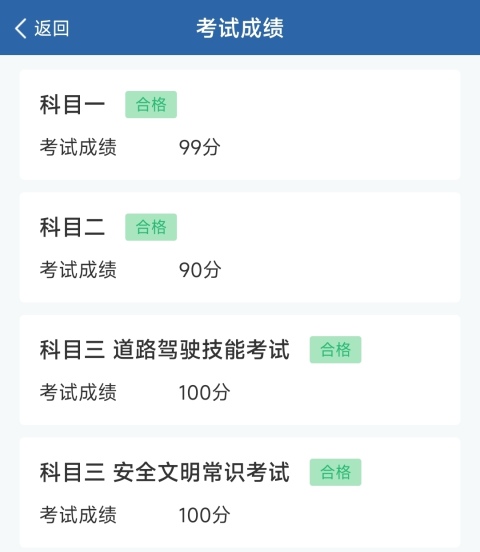Click 考试成绩 label in 科目一 card
This screenshot has height=552, width=480.
[x=78, y=147]
